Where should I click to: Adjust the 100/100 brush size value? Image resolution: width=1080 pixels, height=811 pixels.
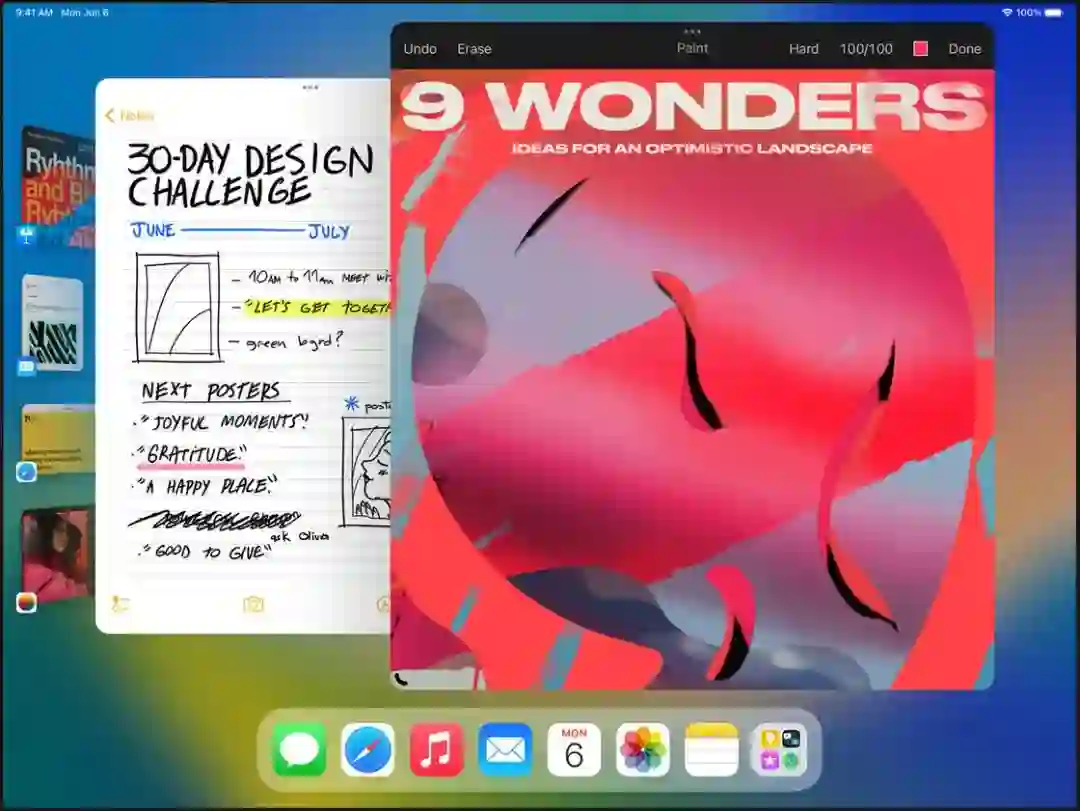(866, 49)
